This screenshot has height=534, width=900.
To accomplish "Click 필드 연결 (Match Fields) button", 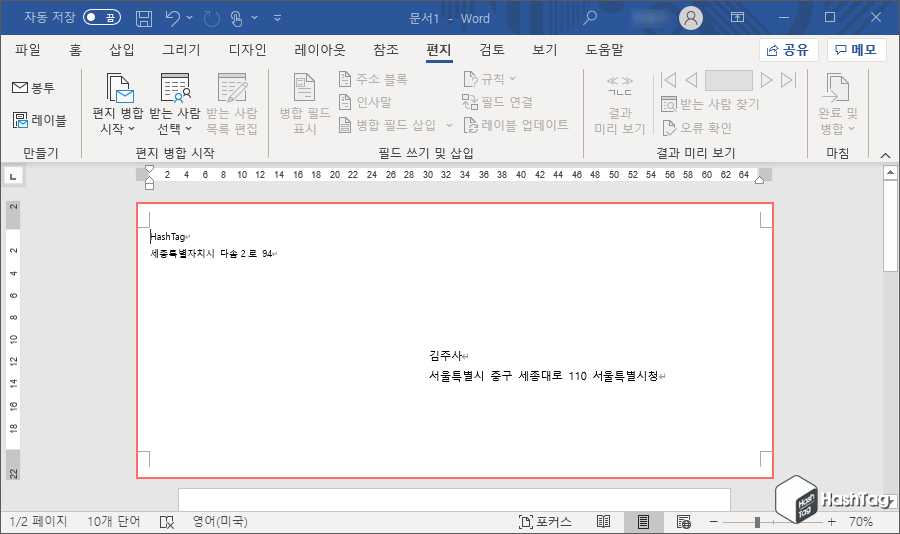I will [498, 102].
